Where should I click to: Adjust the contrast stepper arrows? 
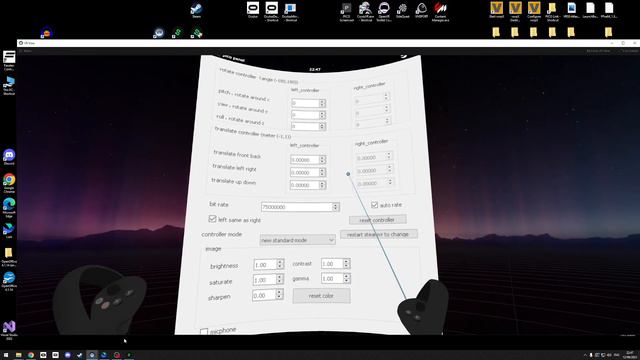click(346, 264)
